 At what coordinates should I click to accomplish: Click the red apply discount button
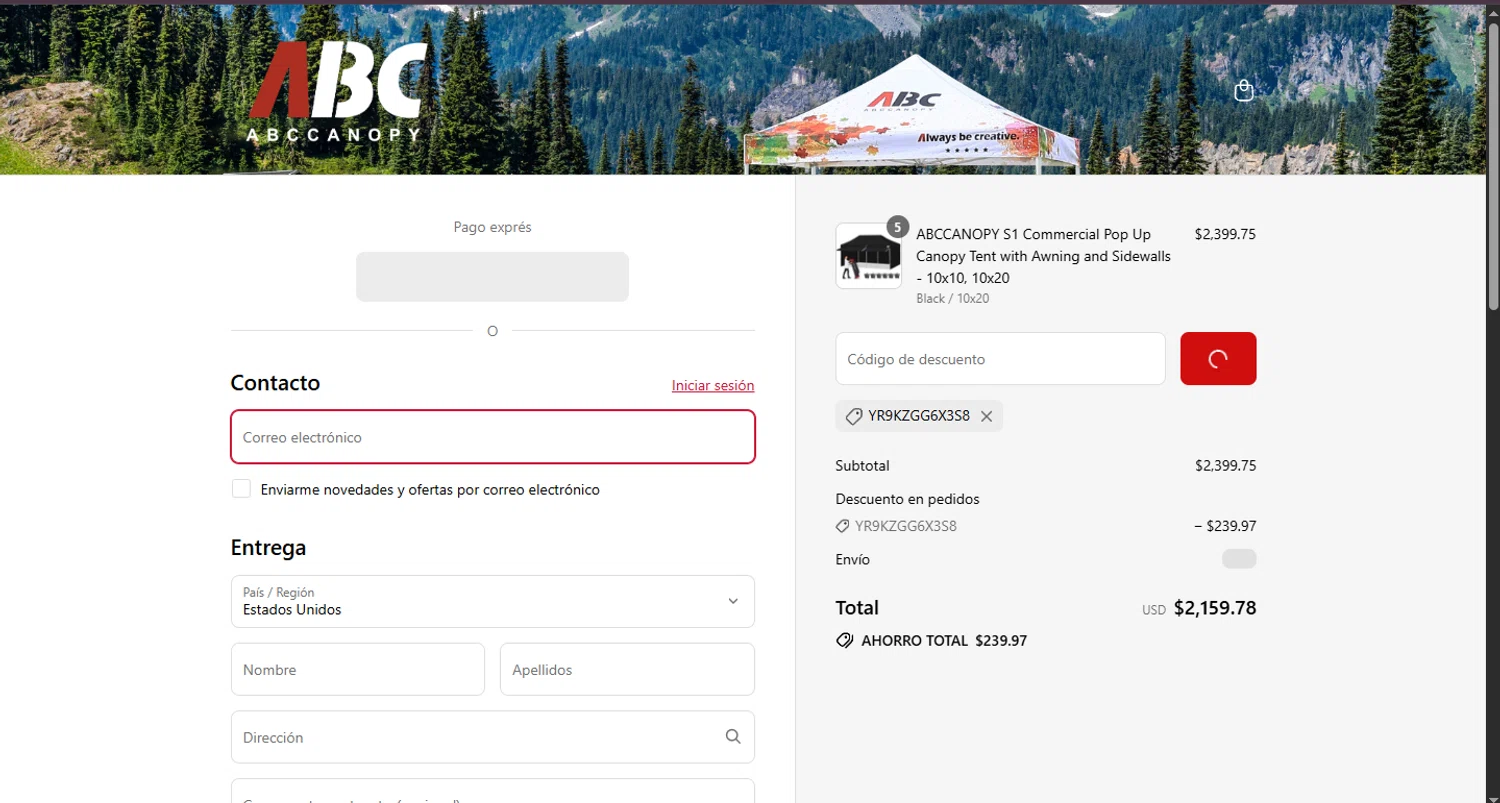1218,359
